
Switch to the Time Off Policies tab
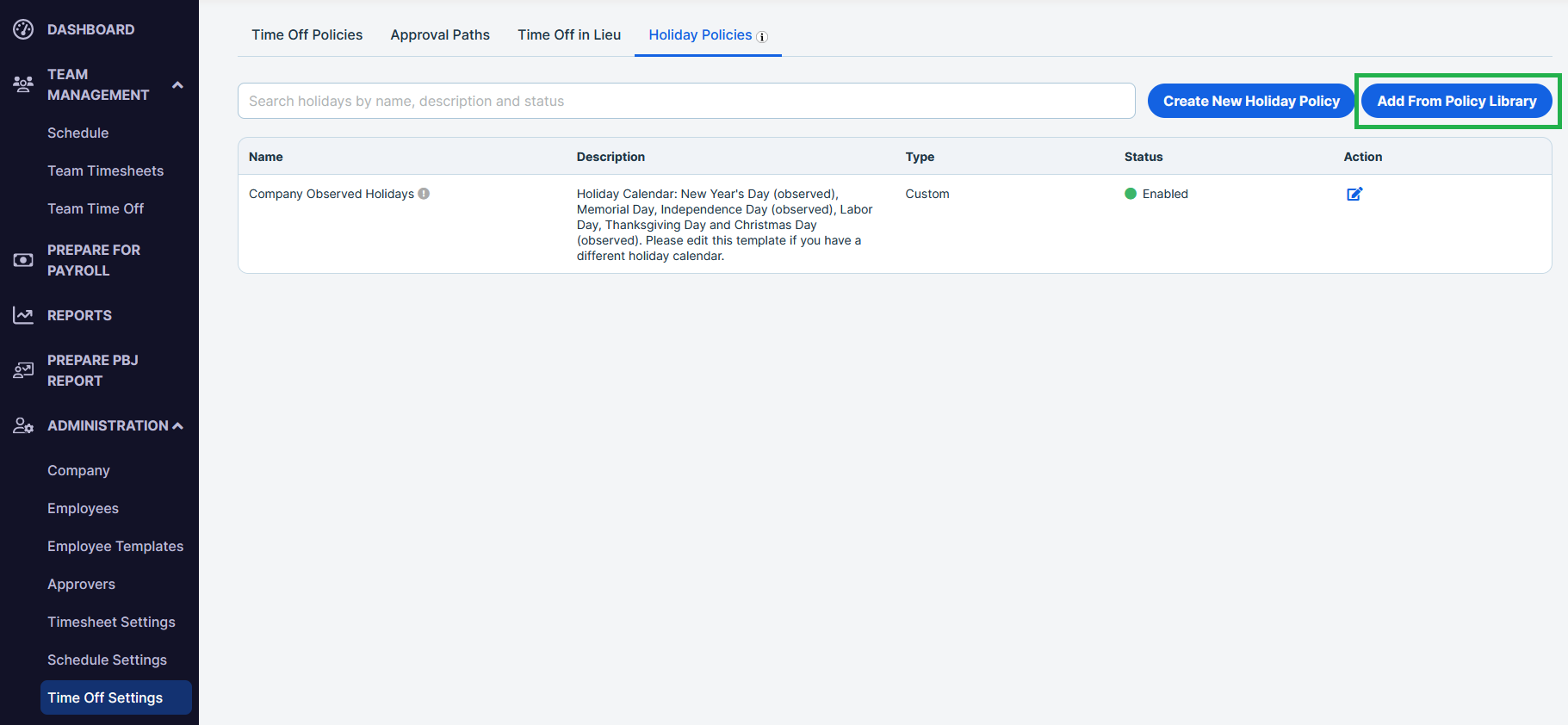point(307,34)
